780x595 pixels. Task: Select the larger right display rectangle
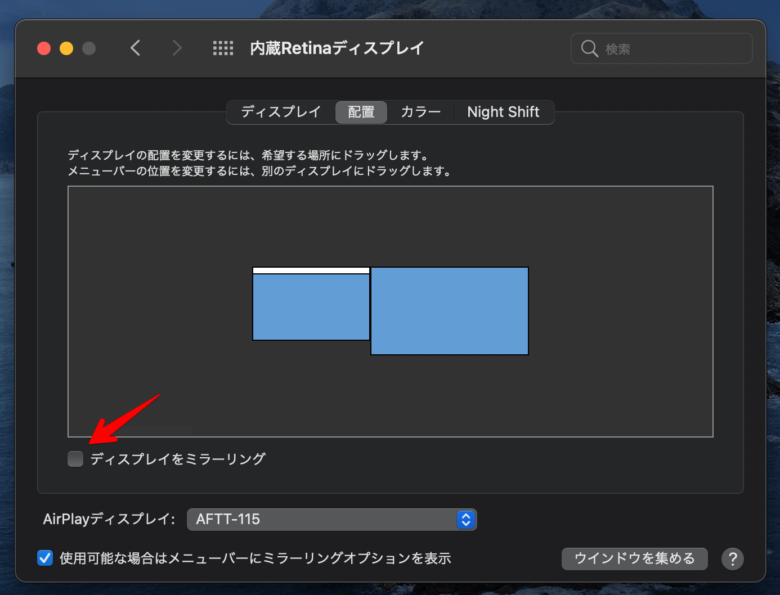[x=449, y=311]
